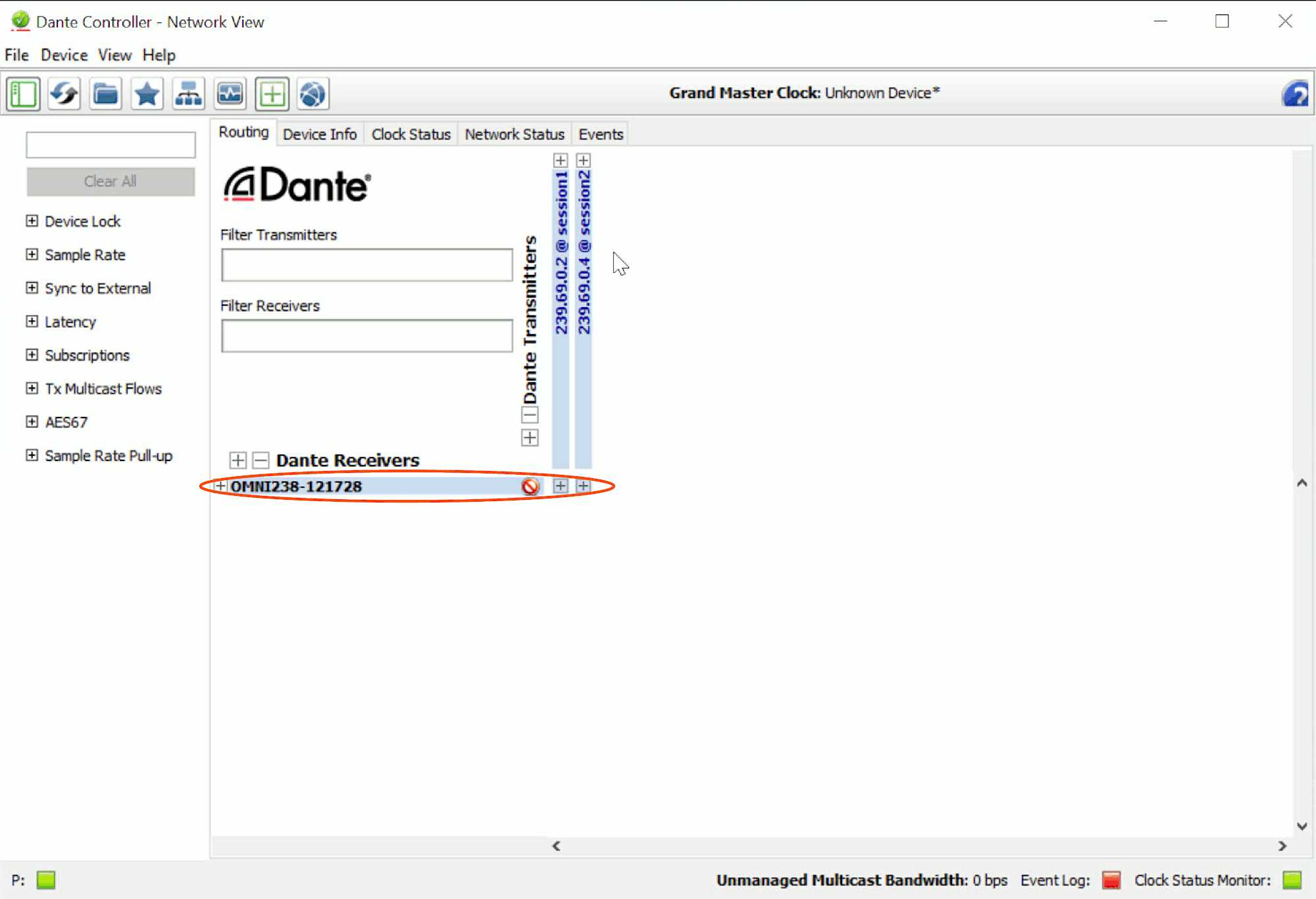Expand the AES67 filter

pyautogui.click(x=32, y=422)
